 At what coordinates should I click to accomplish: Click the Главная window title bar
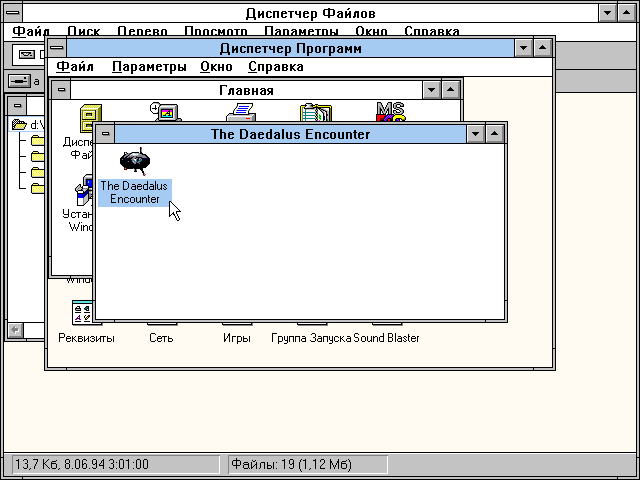pos(246,90)
